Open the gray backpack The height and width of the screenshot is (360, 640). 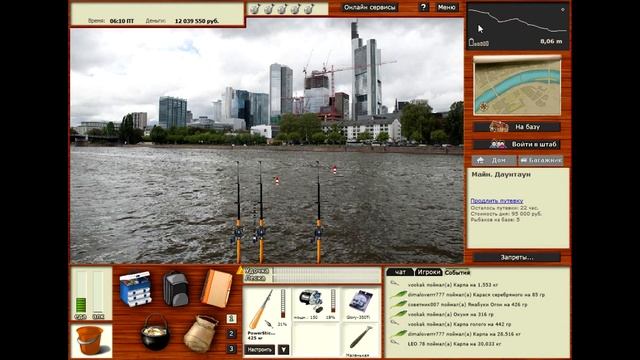point(176,289)
